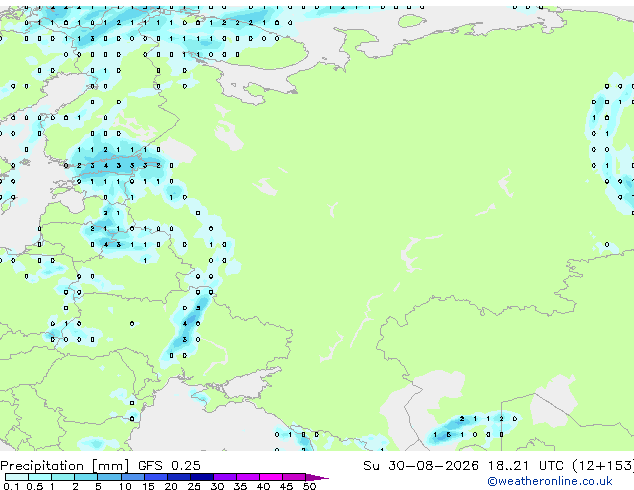The image size is (634, 490).
Task: Select the 20–25 mm legend swatch
Action: (x=178, y=477)
